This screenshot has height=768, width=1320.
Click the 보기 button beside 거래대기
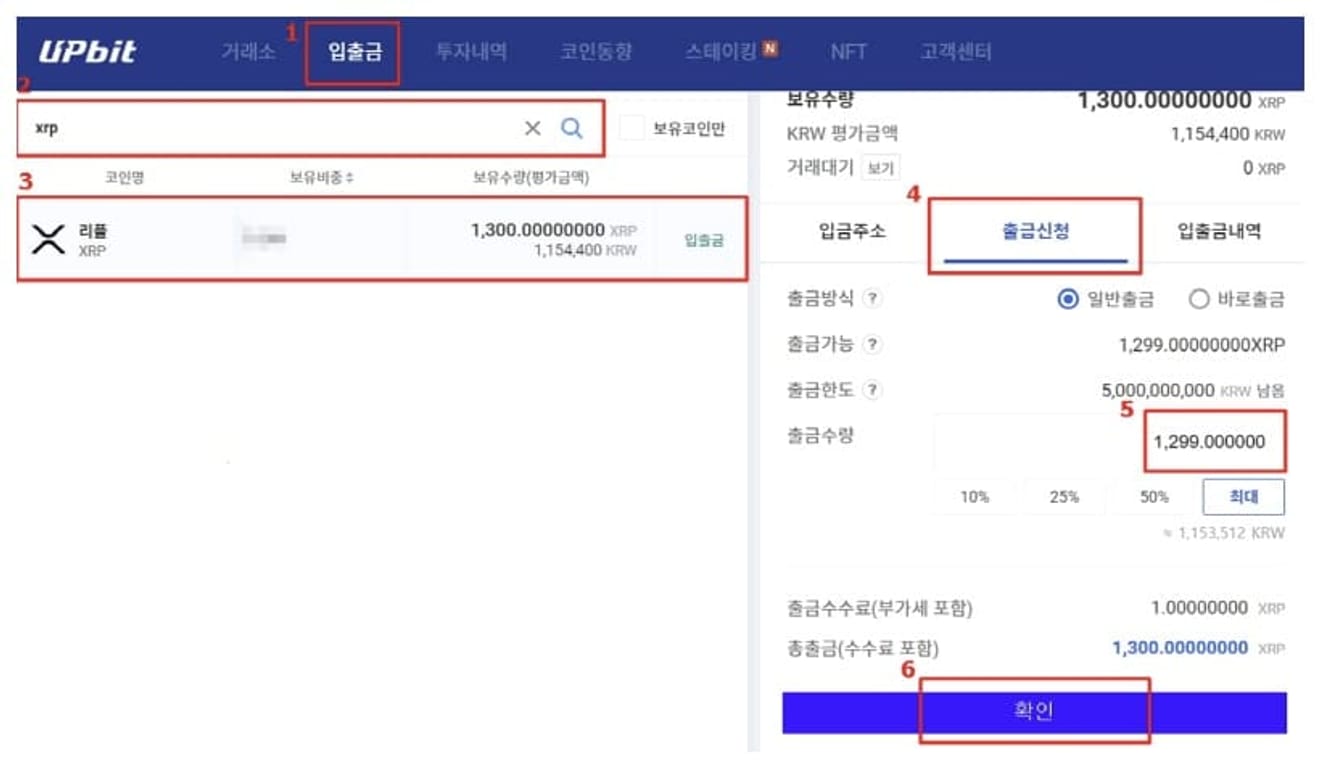[880, 169]
